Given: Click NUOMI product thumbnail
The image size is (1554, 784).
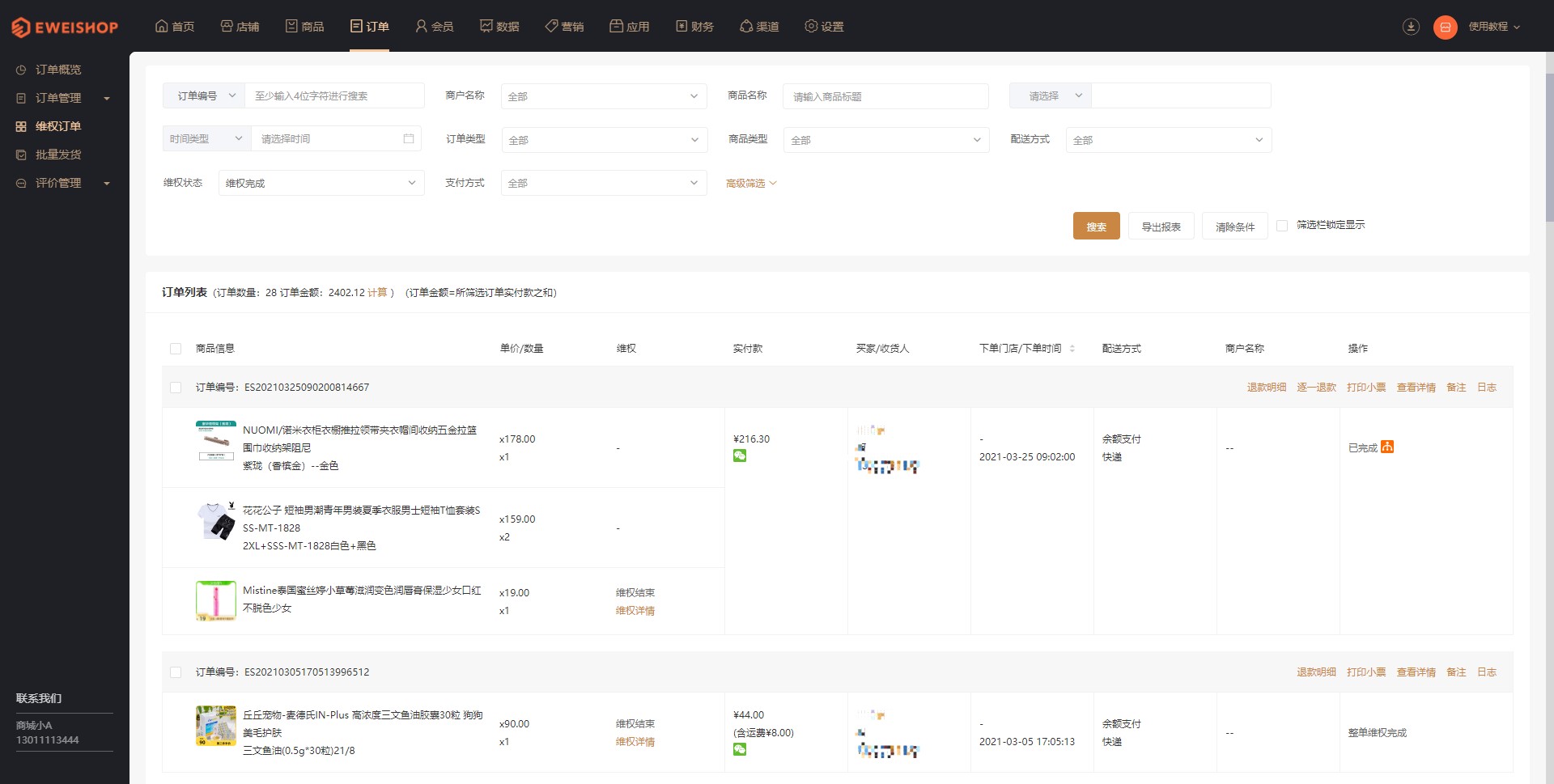Looking at the screenshot, I should pos(216,441).
